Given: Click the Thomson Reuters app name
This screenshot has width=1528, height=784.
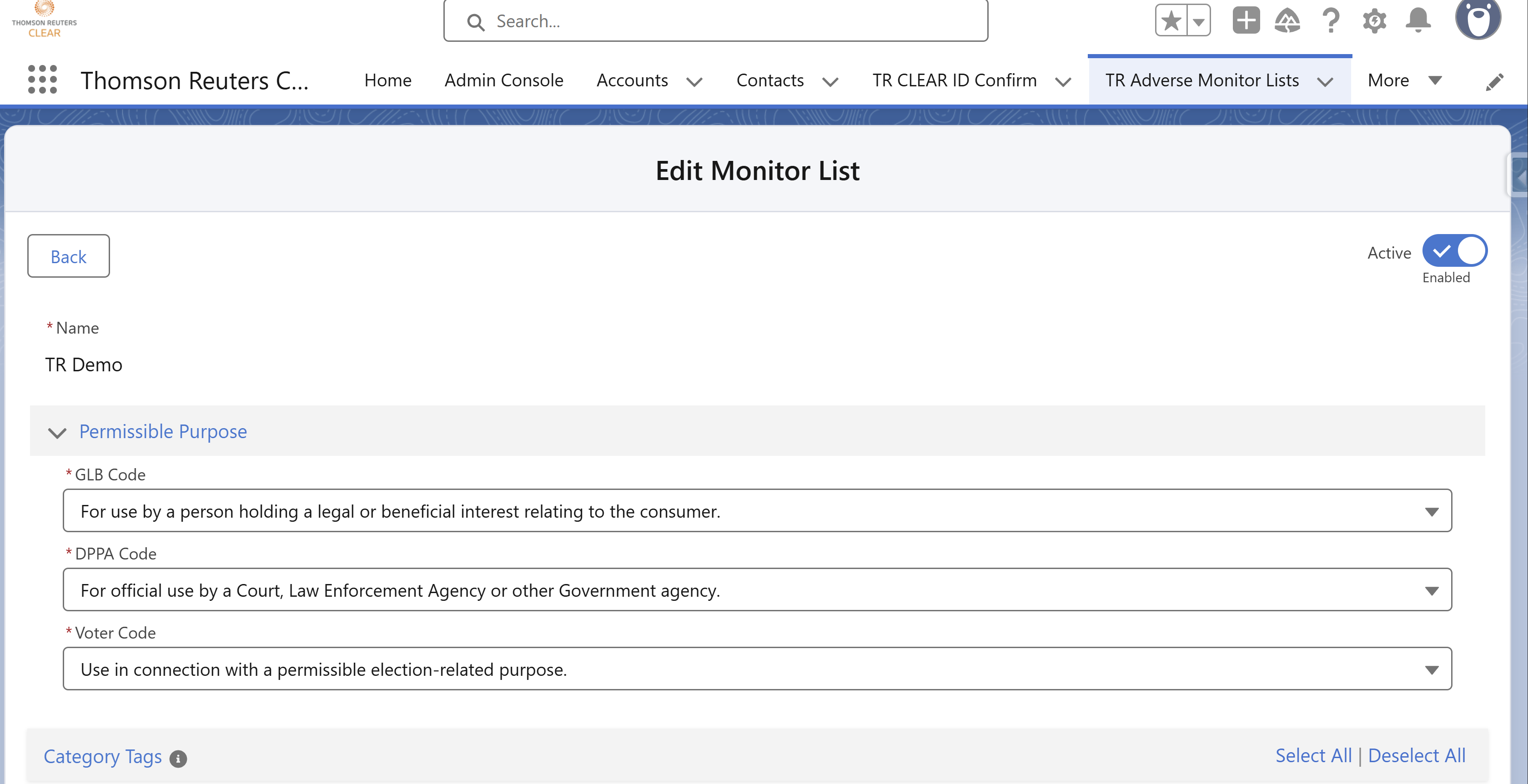Looking at the screenshot, I should pos(195,80).
